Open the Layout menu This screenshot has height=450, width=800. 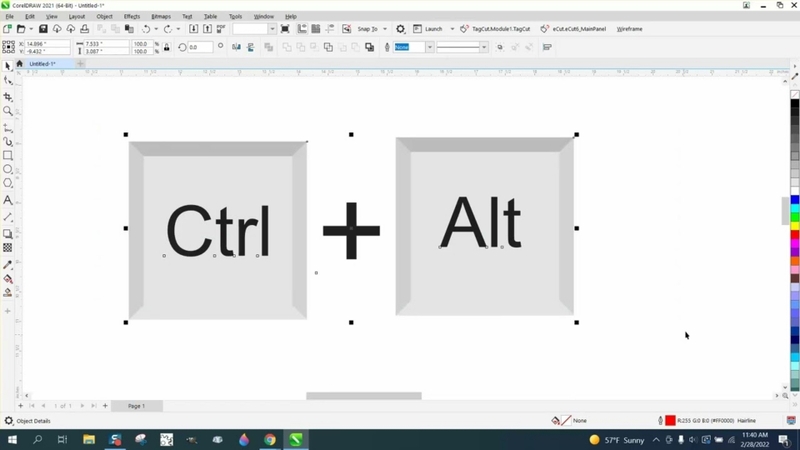(77, 16)
